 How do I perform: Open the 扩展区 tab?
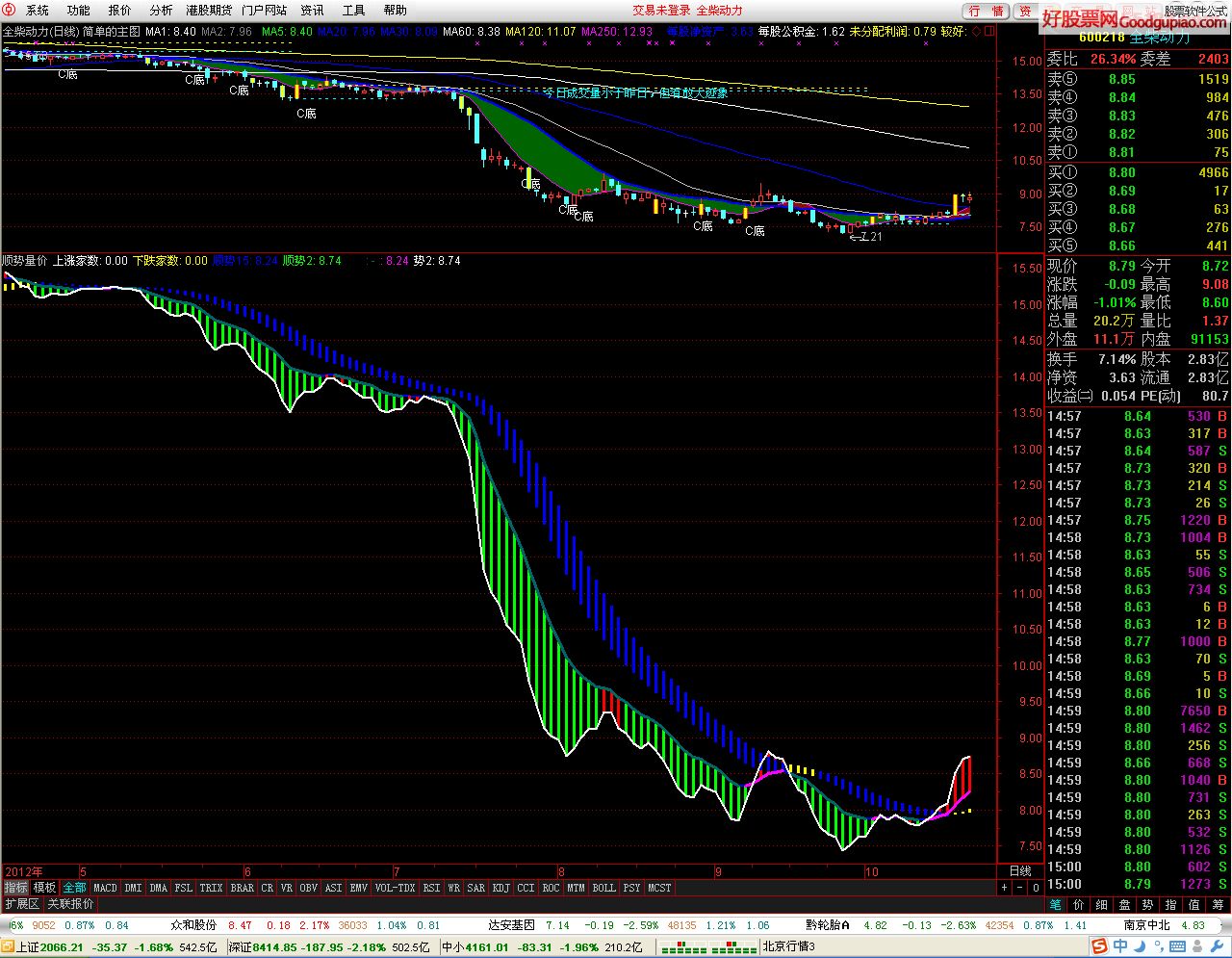22,904
